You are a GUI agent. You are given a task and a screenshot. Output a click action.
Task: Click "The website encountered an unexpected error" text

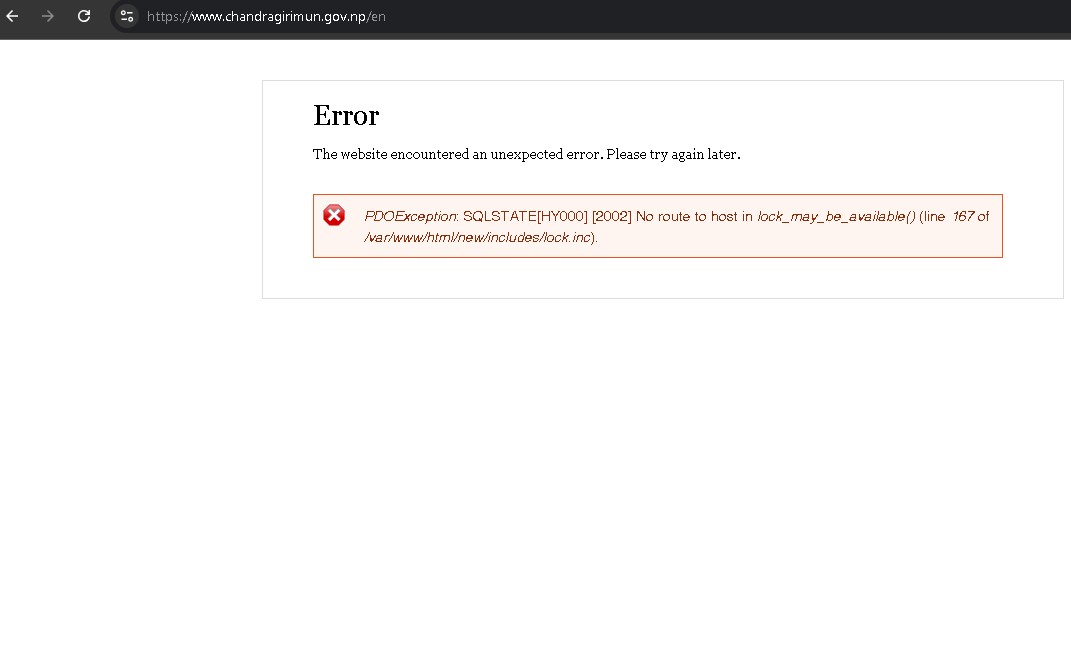pos(457,154)
